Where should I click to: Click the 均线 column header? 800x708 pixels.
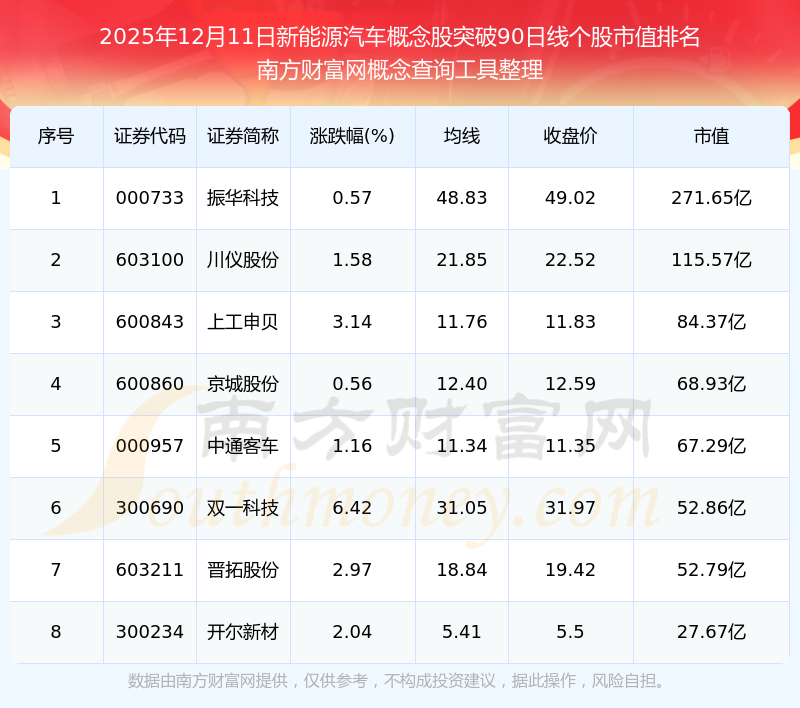point(462,136)
